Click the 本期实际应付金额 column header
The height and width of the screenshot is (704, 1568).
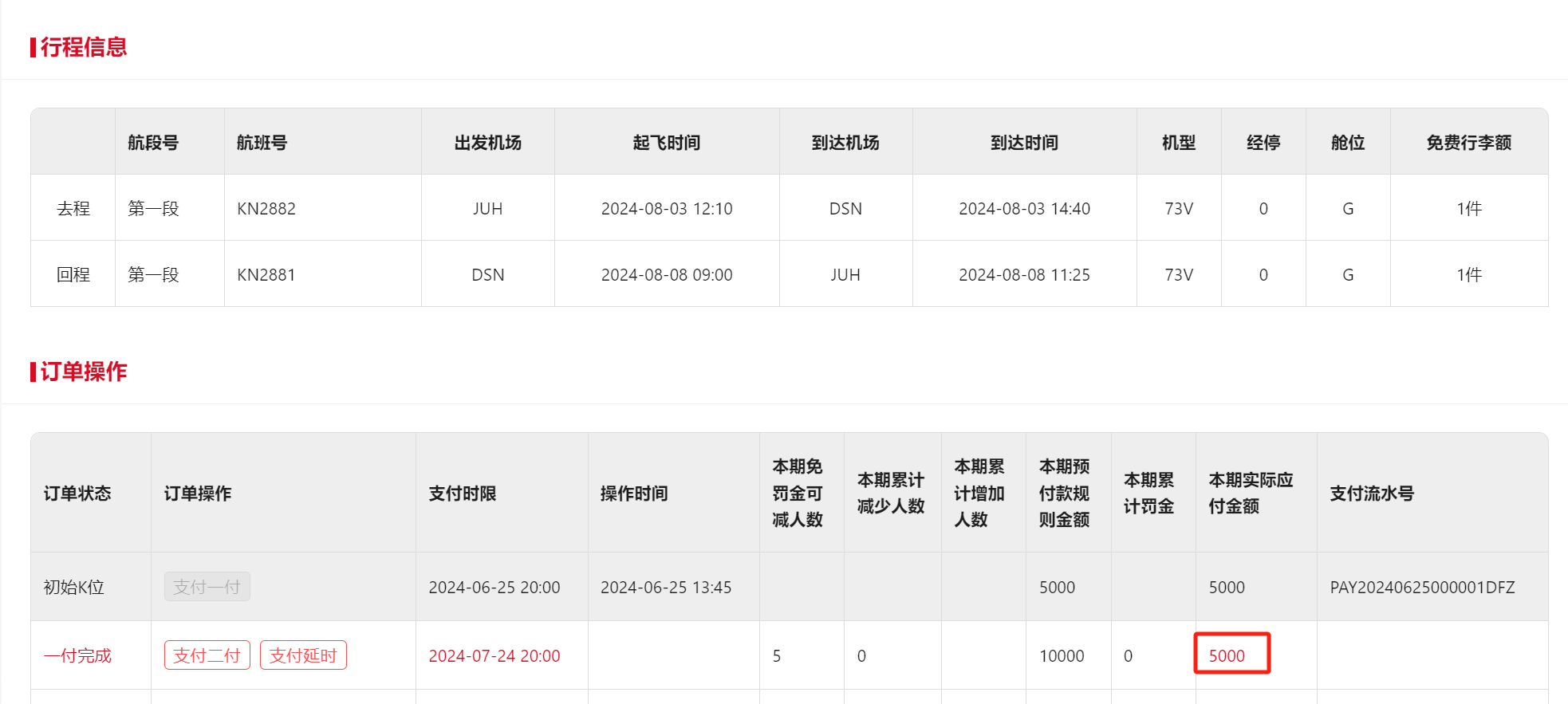click(1251, 493)
